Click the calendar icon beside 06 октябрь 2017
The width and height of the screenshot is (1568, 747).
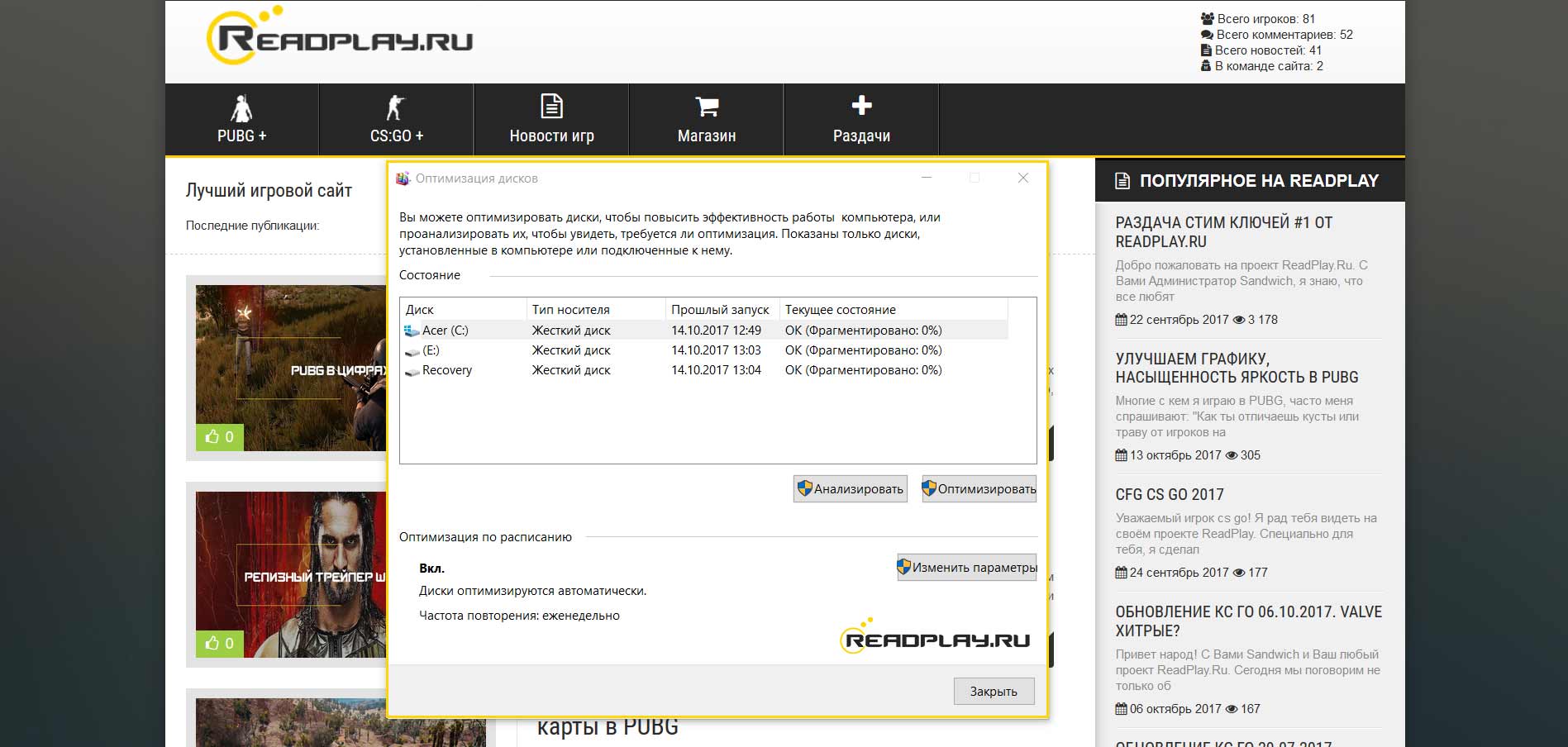[1121, 709]
